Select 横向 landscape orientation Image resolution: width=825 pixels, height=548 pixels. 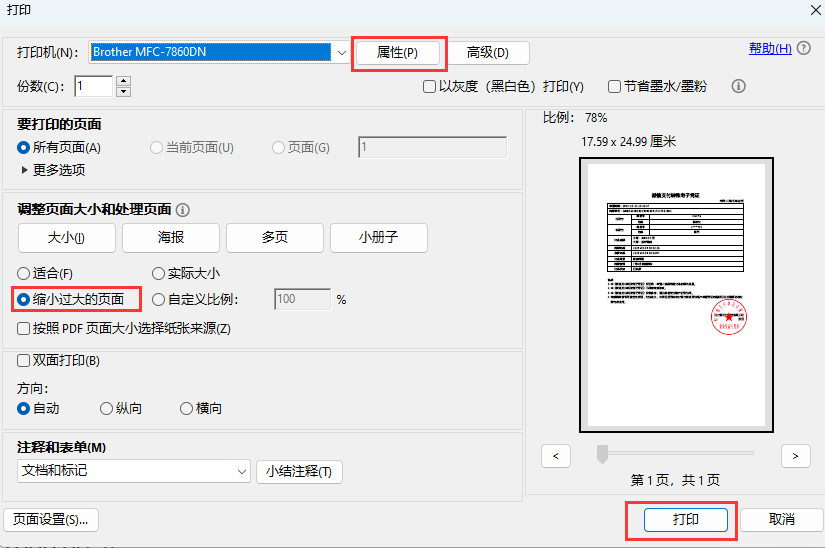[186, 408]
